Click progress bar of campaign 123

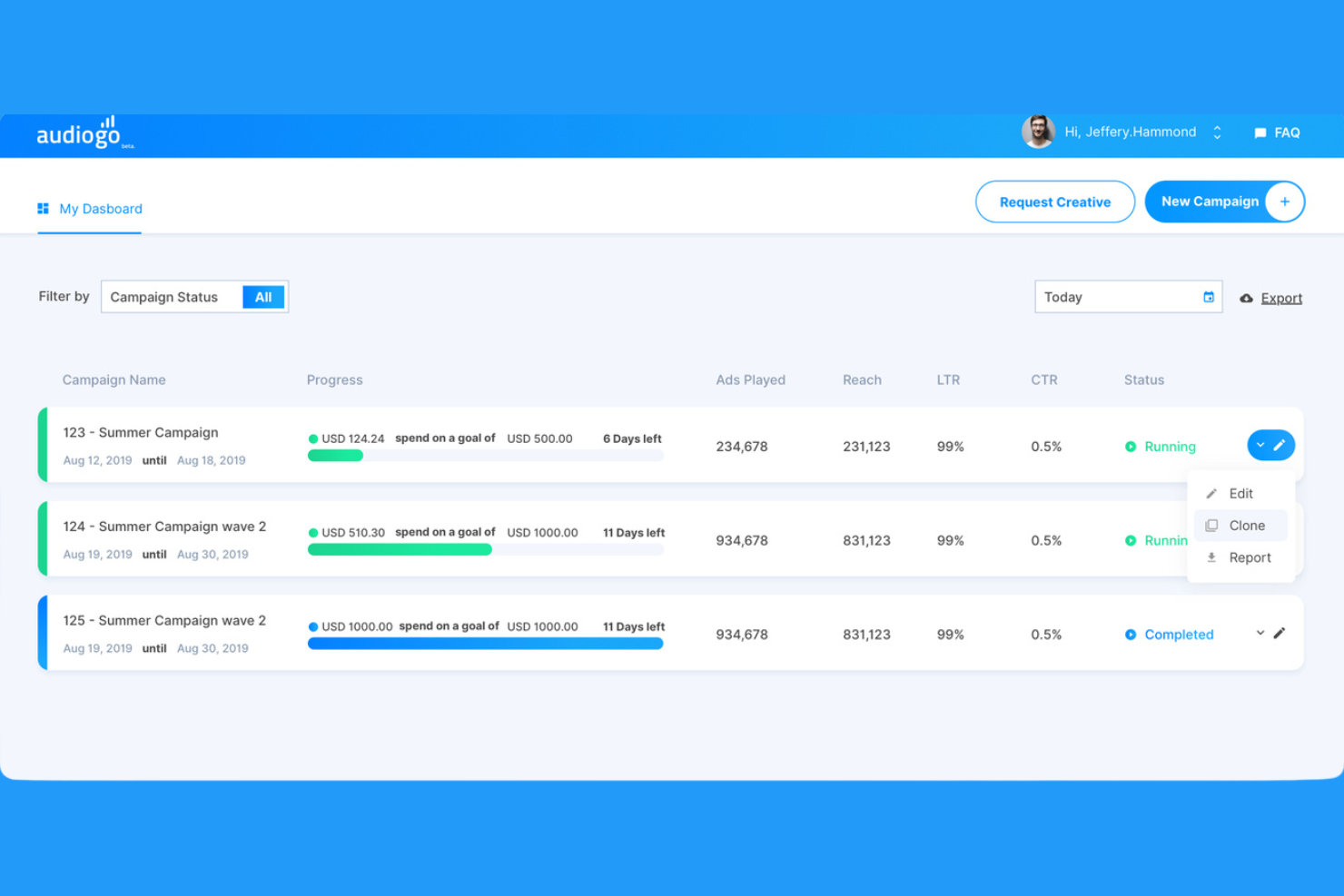(486, 456)
